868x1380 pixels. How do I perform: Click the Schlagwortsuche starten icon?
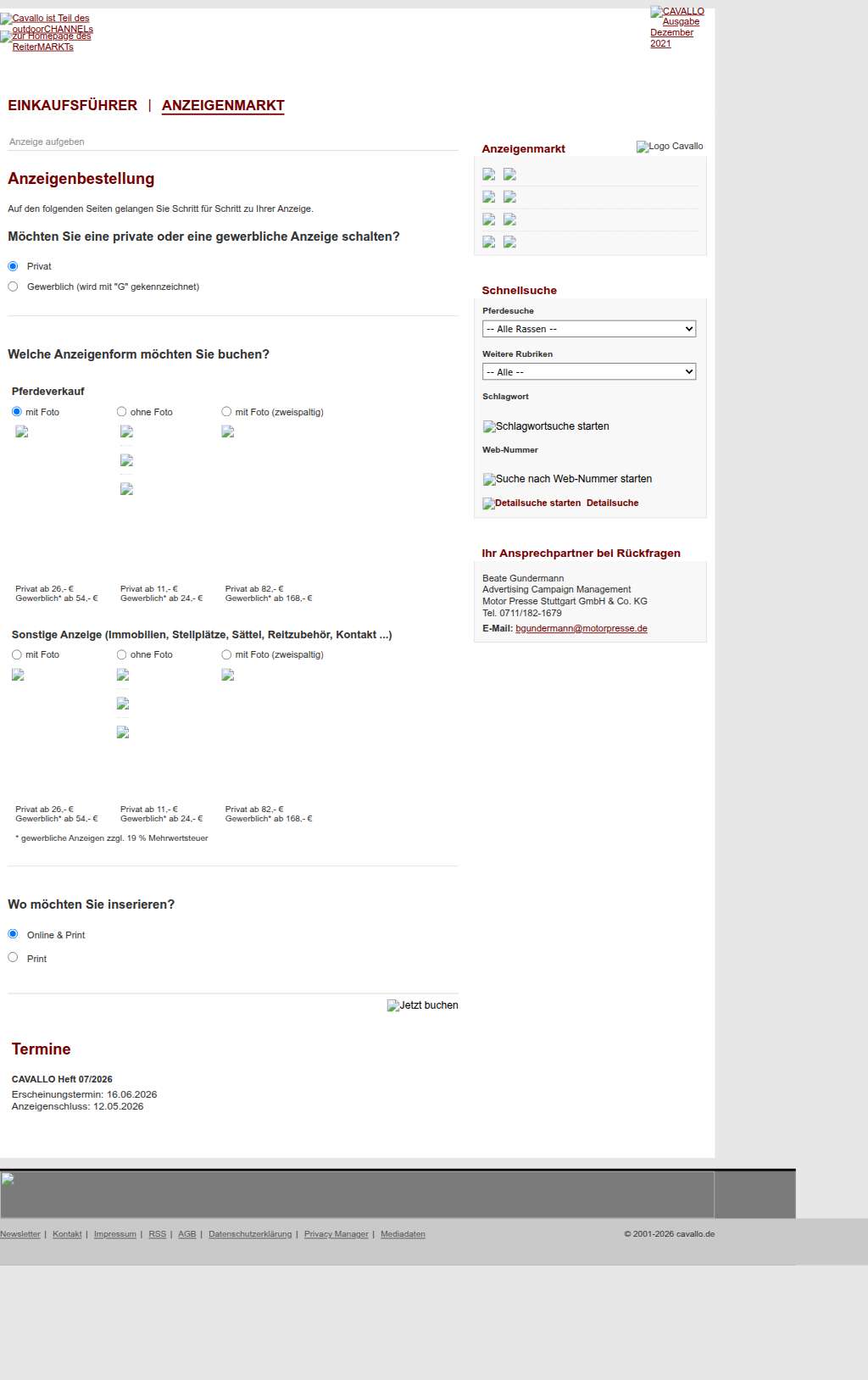pyautogui.click(x=546, y=426)
